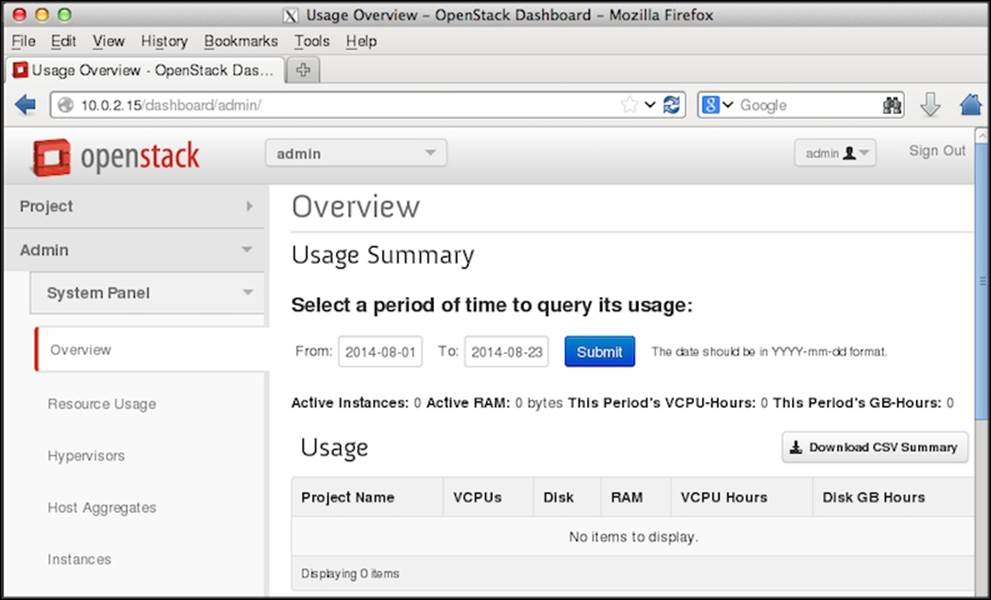The width and height of the screenshot is (991, 600).
Task: Open the Bookmarks menu
Action: pos(241,41)
